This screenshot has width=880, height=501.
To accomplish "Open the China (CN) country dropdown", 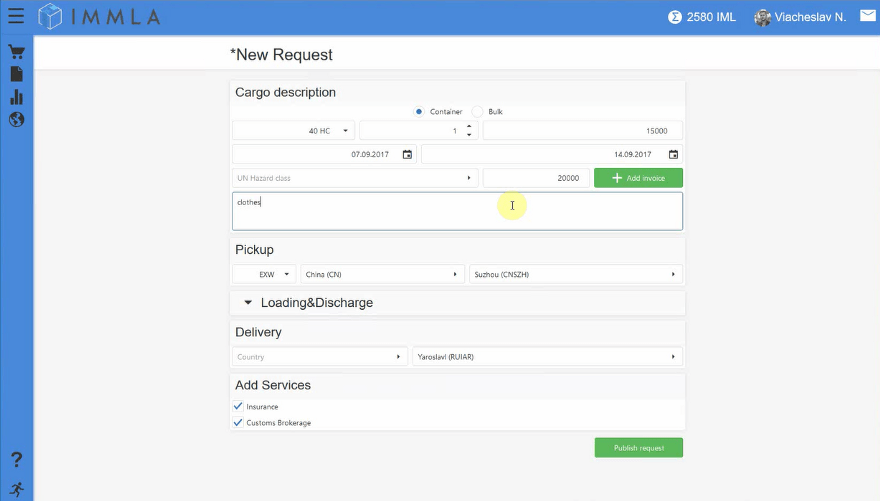I will (383, 274).
